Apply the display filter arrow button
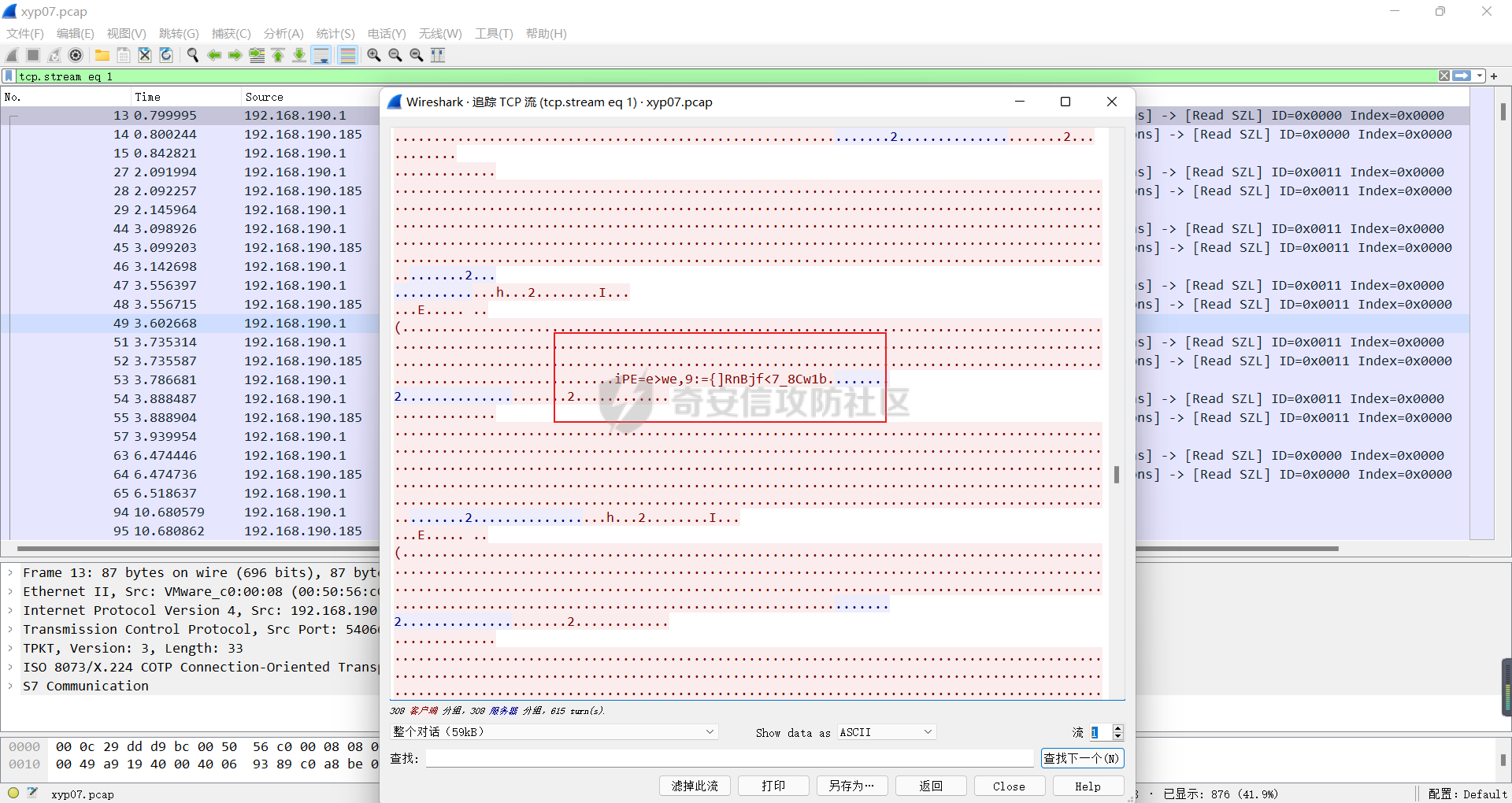The height and width of the screenshot is (803, 1512). pyautogui.click(x=1462, y=76)
